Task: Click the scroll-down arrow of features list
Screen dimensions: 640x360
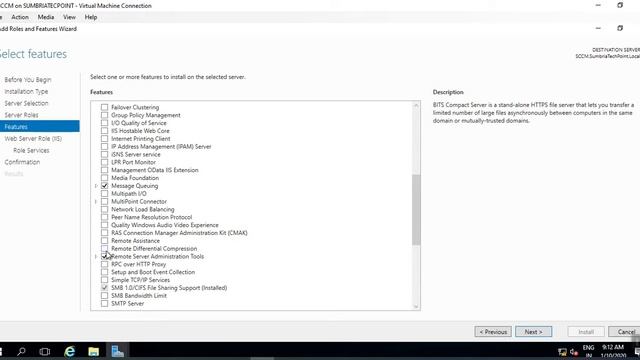Action: pos(416,307)
